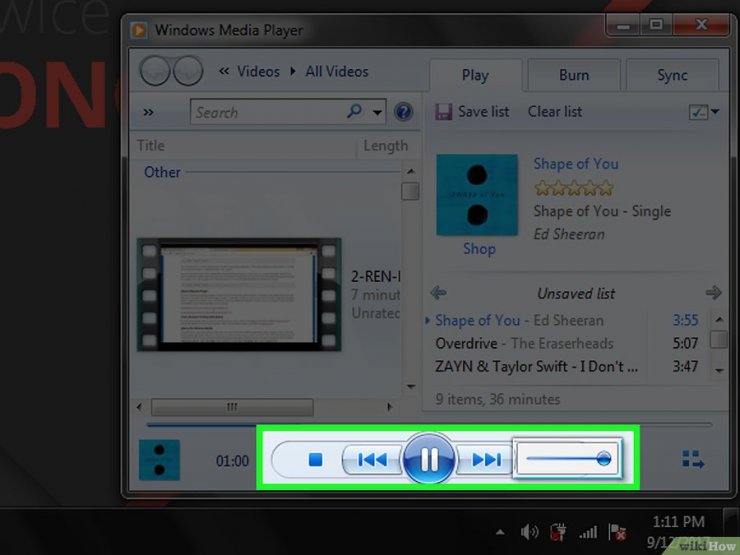The height and width of the screenshot is (555, 740).
Task: Open the taskbar network signal icon
Action: pos(588,532)
